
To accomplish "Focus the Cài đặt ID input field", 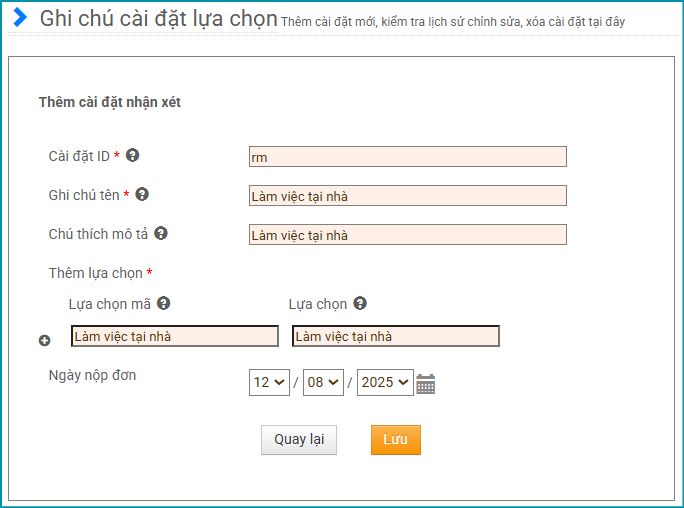I will coord(407,157).
